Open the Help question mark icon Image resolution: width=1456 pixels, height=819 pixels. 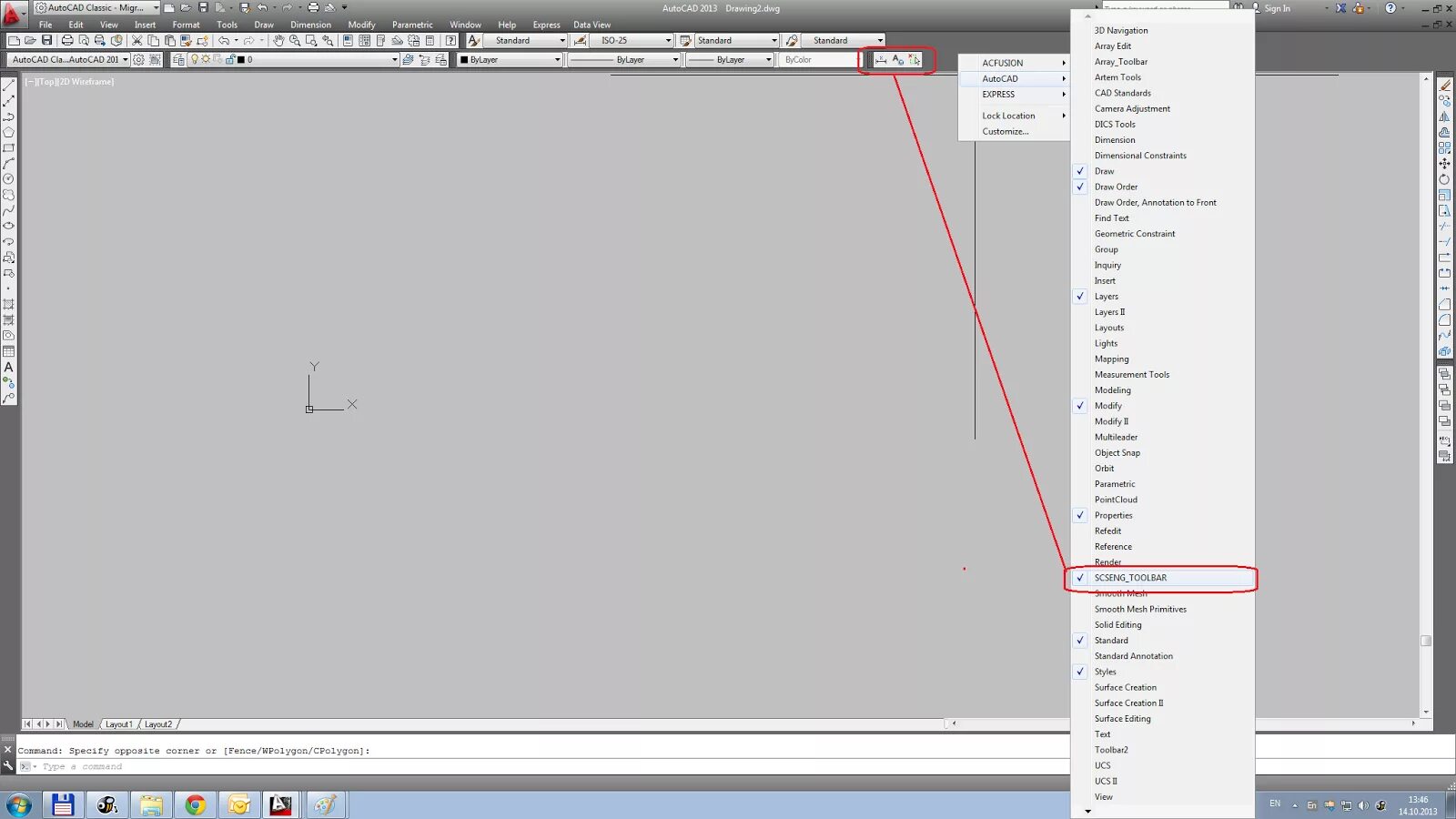[x=450, y=41]
